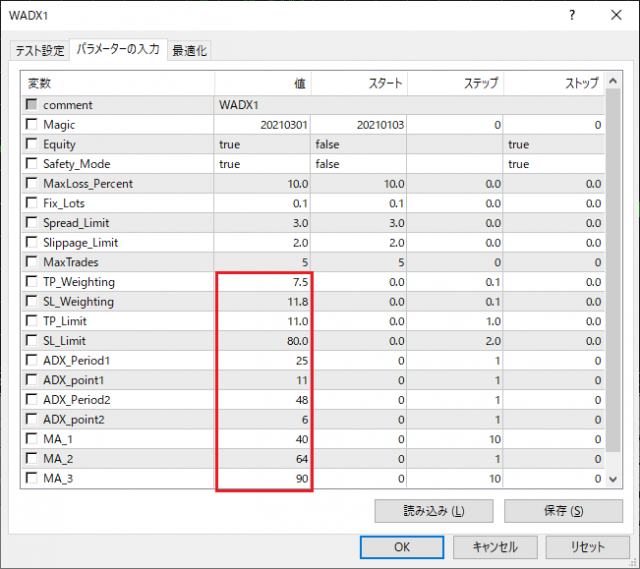This screenshot has width=640, height=569.
Task: Check the Safety_Mode checkbox
Action: click(x=31, y=163)
